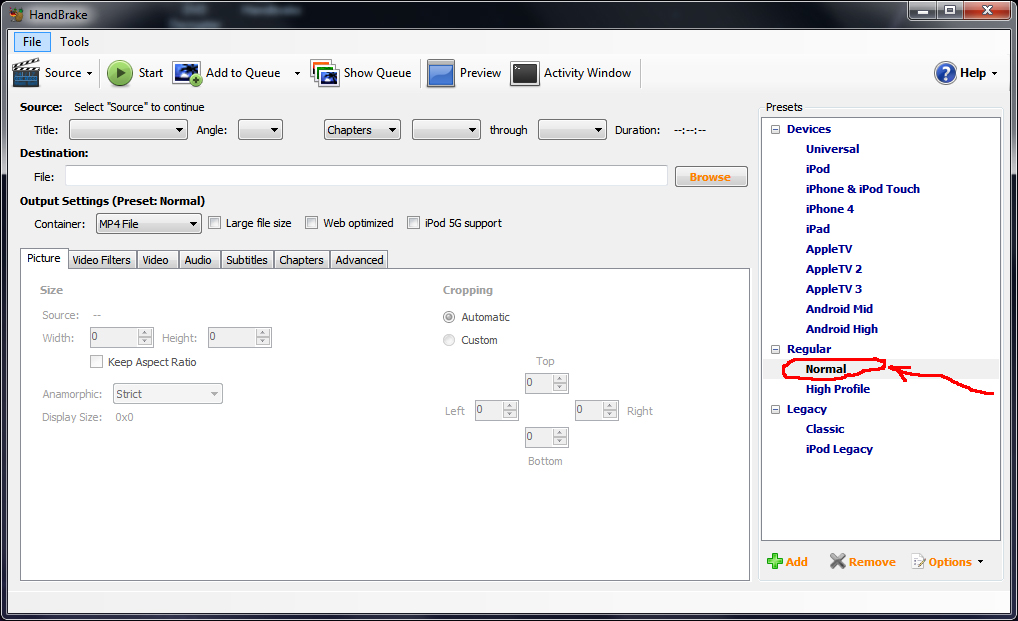Open the Tools menu
This screenshot has height=621, width=1018.
[x=75, y=42]
